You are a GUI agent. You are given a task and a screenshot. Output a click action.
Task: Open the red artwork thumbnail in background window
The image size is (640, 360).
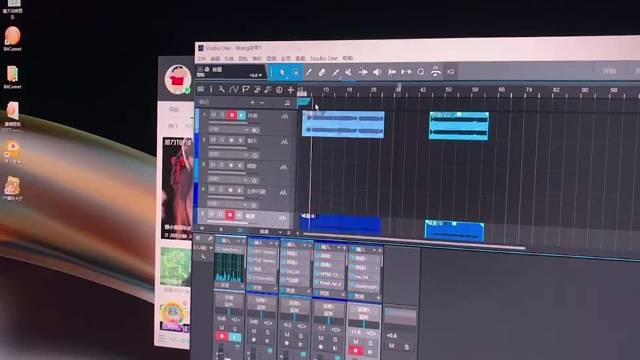coord(177,188)
